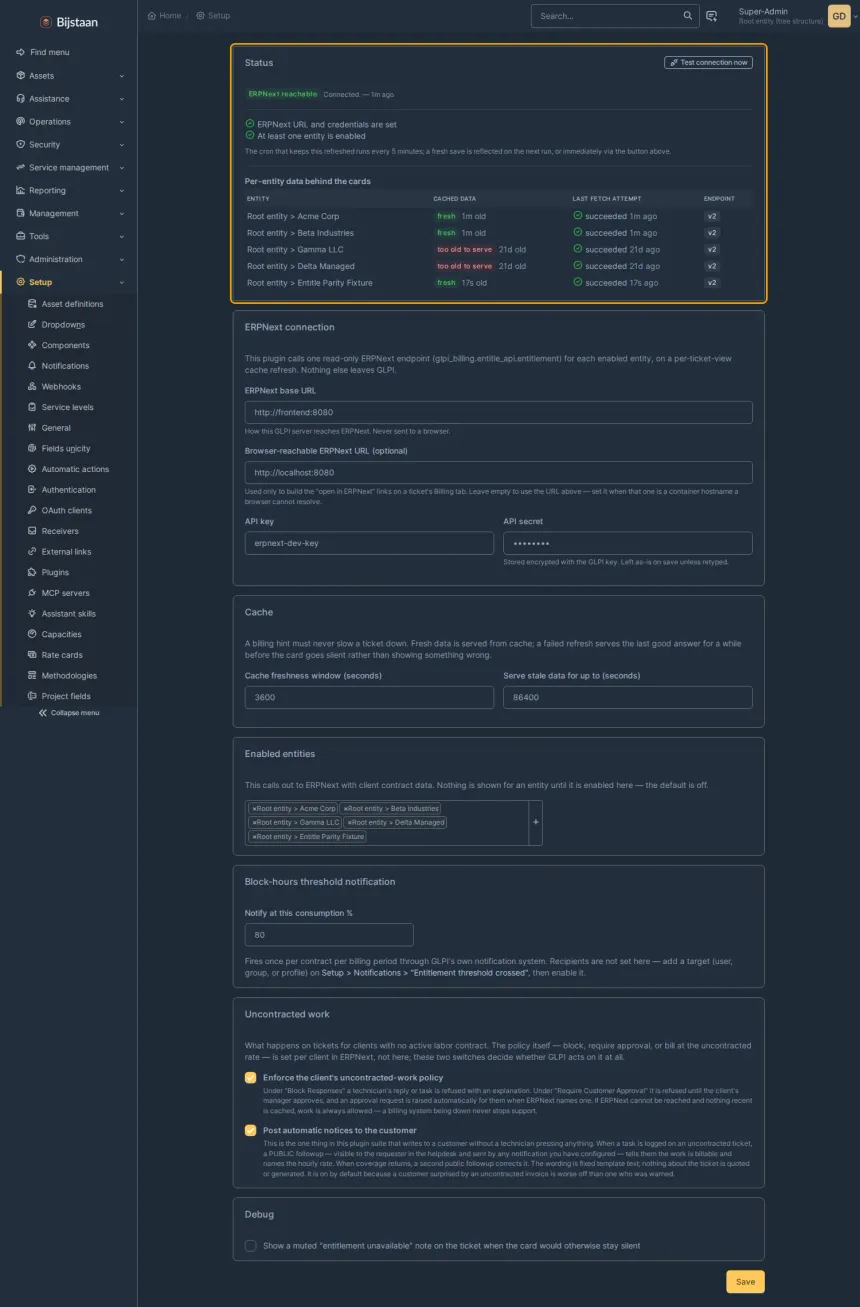
Task: Click the 'ERPNext reachable' status badge
Action: (283, 94)
